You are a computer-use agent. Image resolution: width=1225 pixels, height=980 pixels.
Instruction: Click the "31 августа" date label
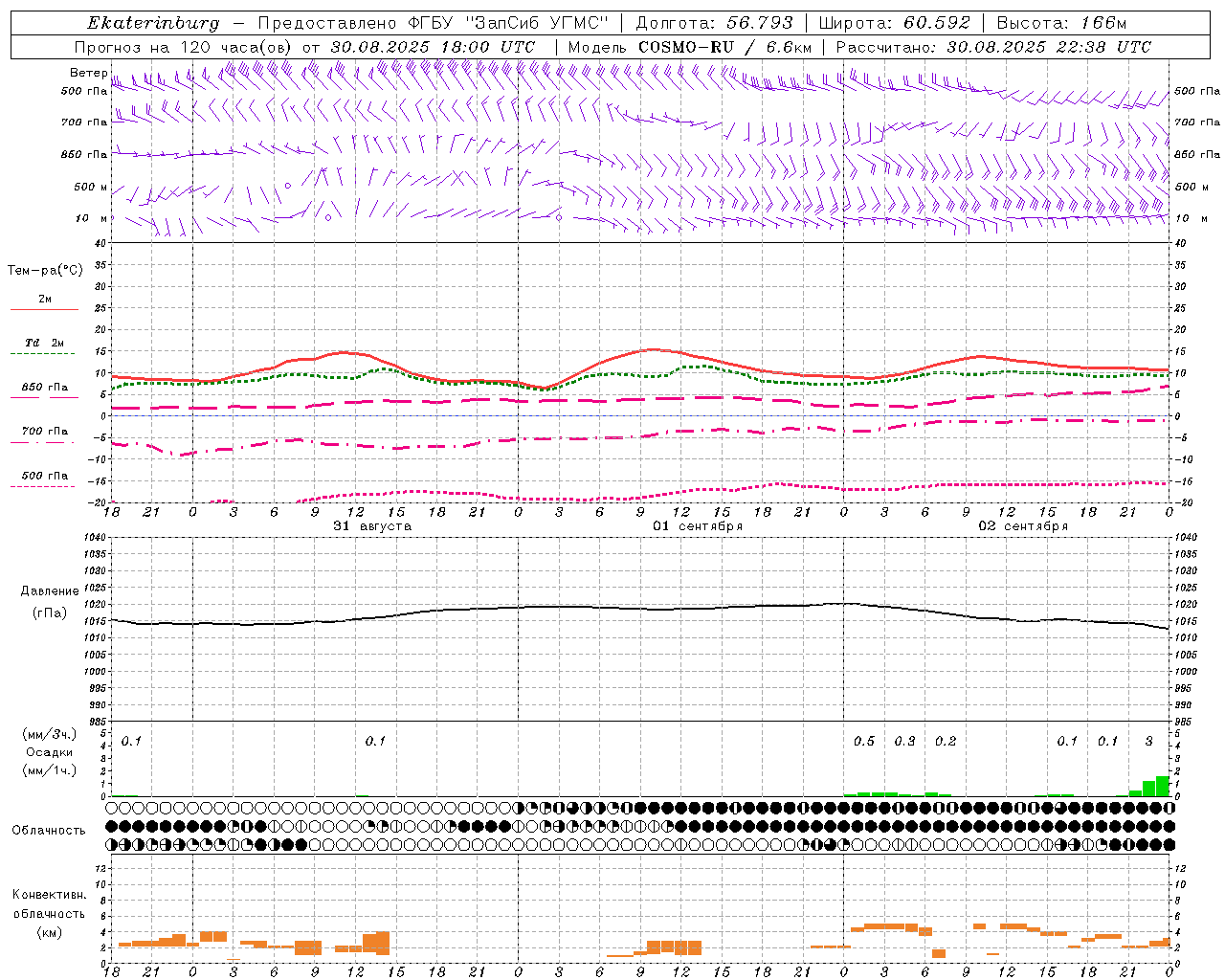click(x=372, y=526)
